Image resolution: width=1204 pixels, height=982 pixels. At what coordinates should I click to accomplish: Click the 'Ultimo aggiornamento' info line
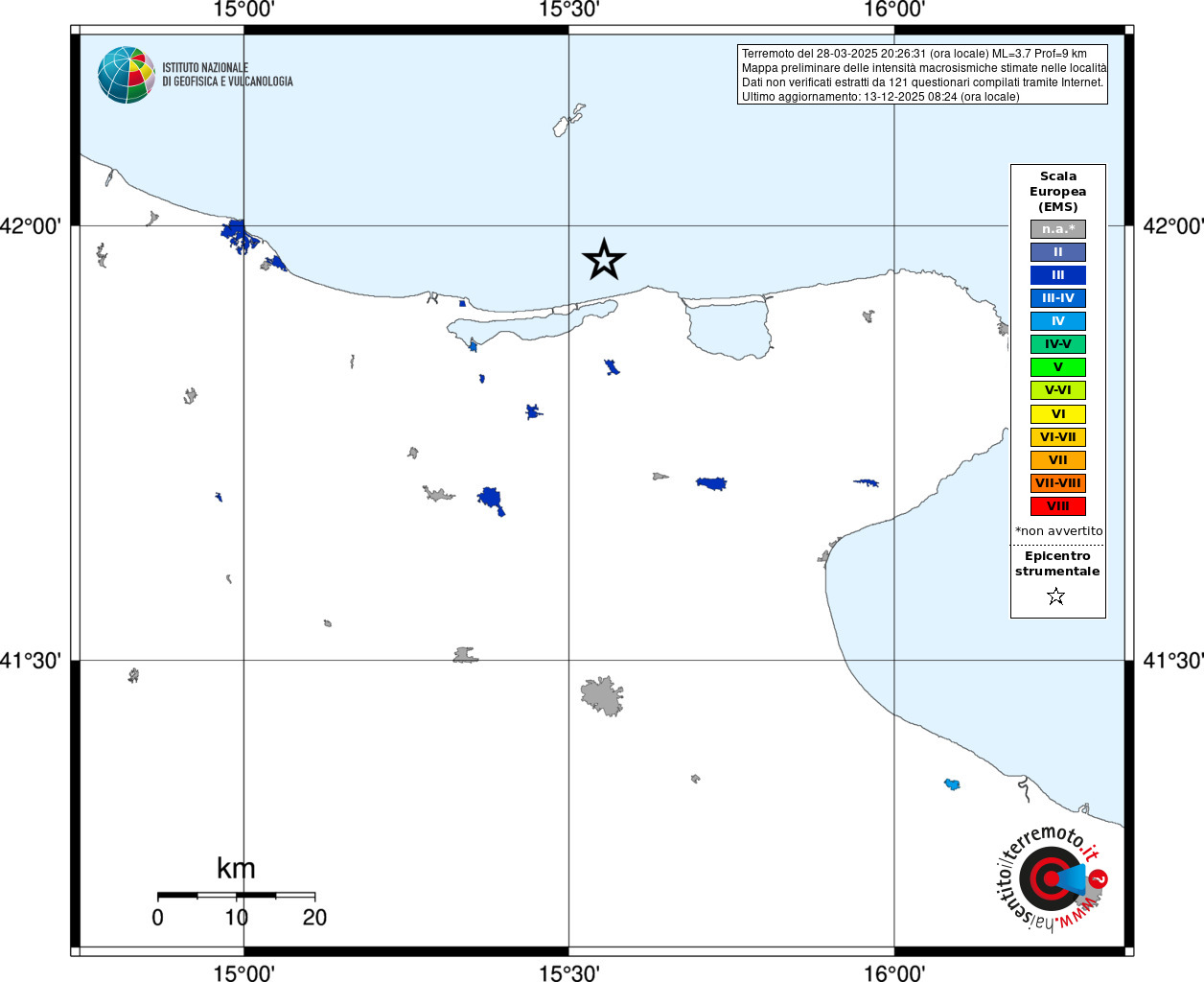(881, 97)
